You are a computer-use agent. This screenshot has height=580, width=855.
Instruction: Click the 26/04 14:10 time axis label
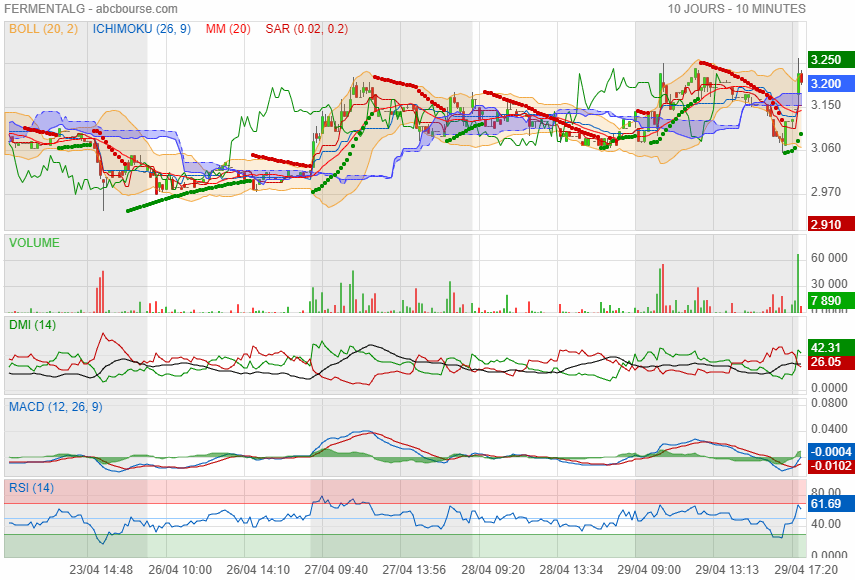pyautogui.click(x=258, y=570)
